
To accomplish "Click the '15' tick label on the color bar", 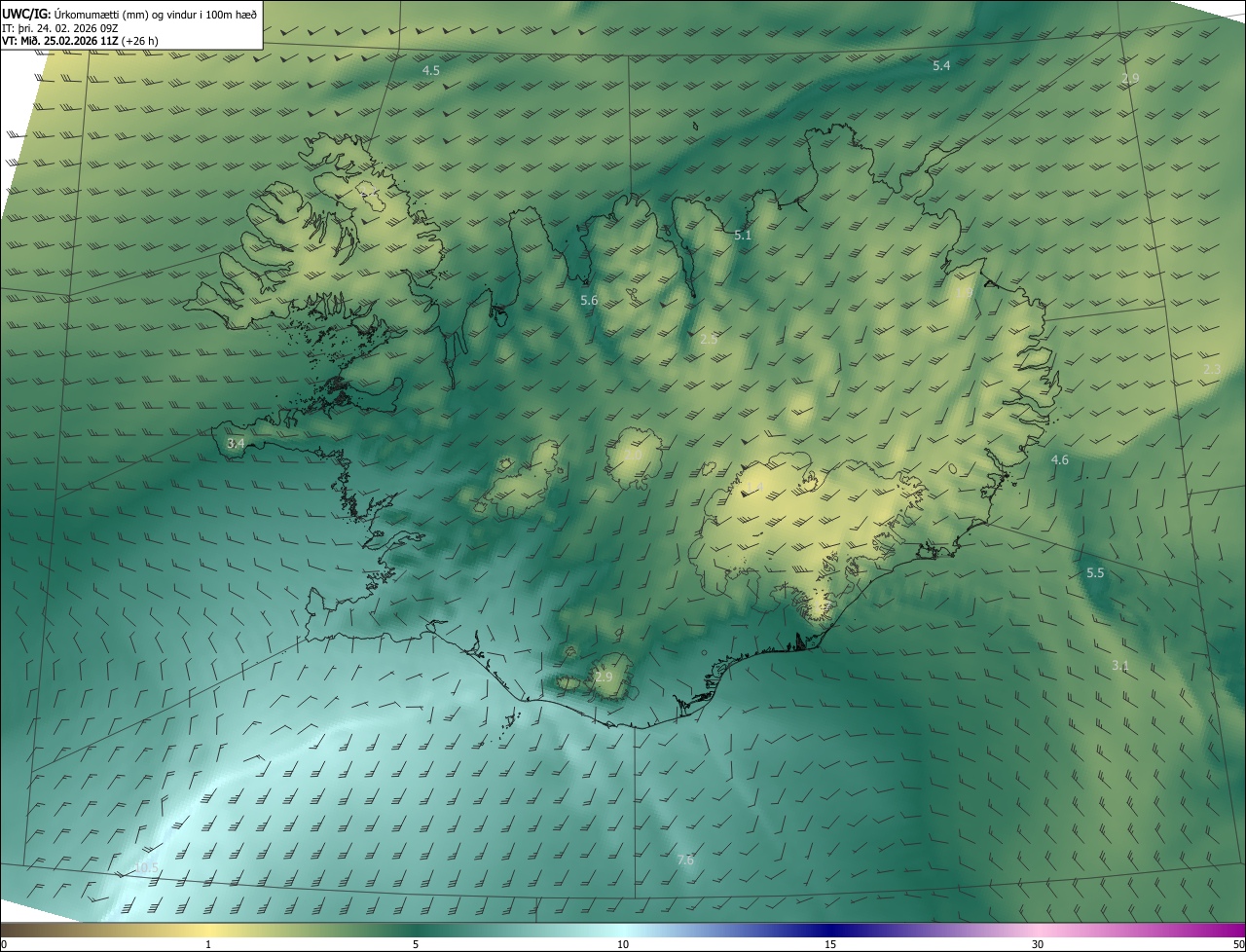I will [x=830, y=944].
